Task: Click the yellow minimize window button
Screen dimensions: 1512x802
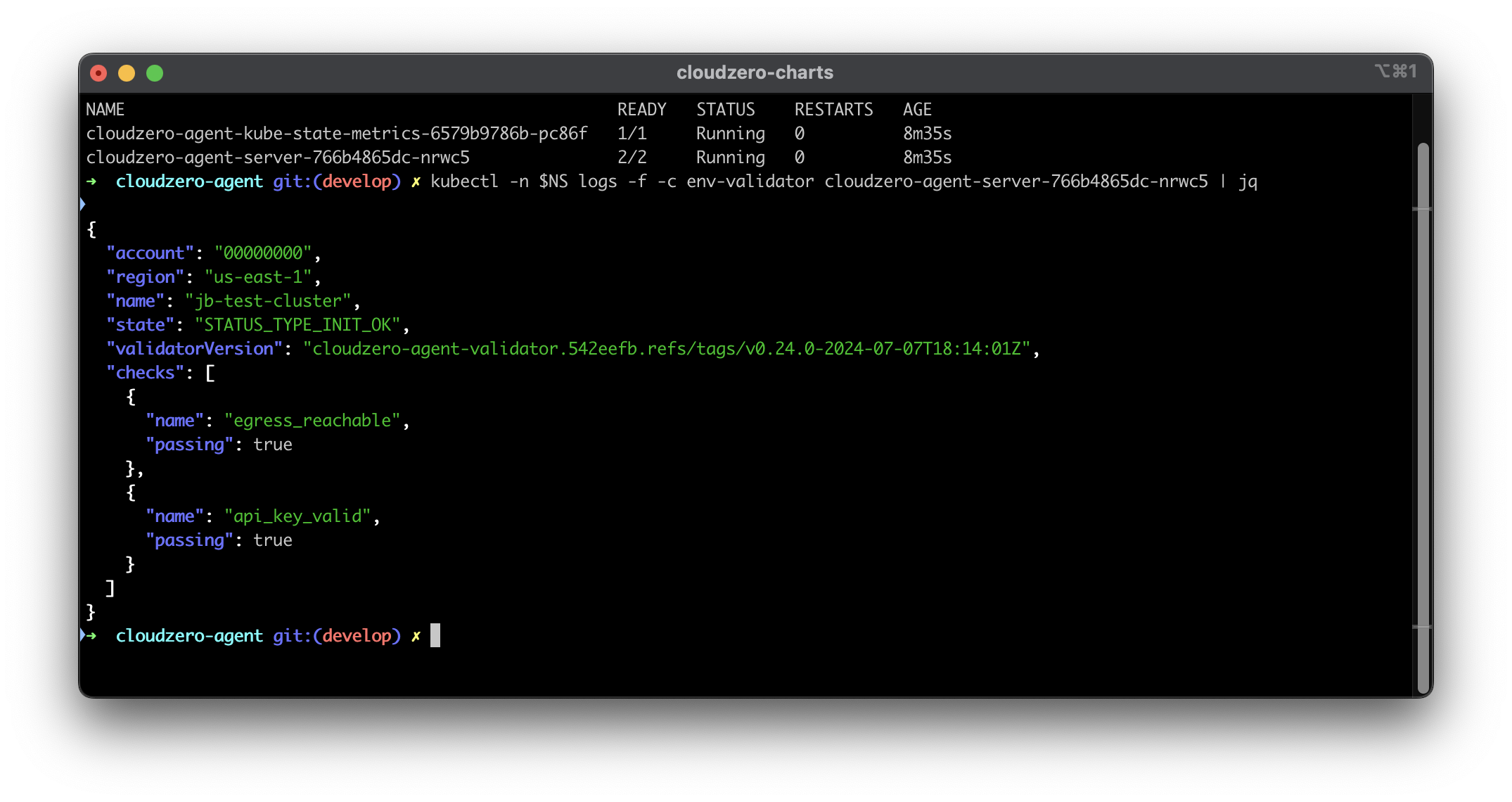Action: 127,73
